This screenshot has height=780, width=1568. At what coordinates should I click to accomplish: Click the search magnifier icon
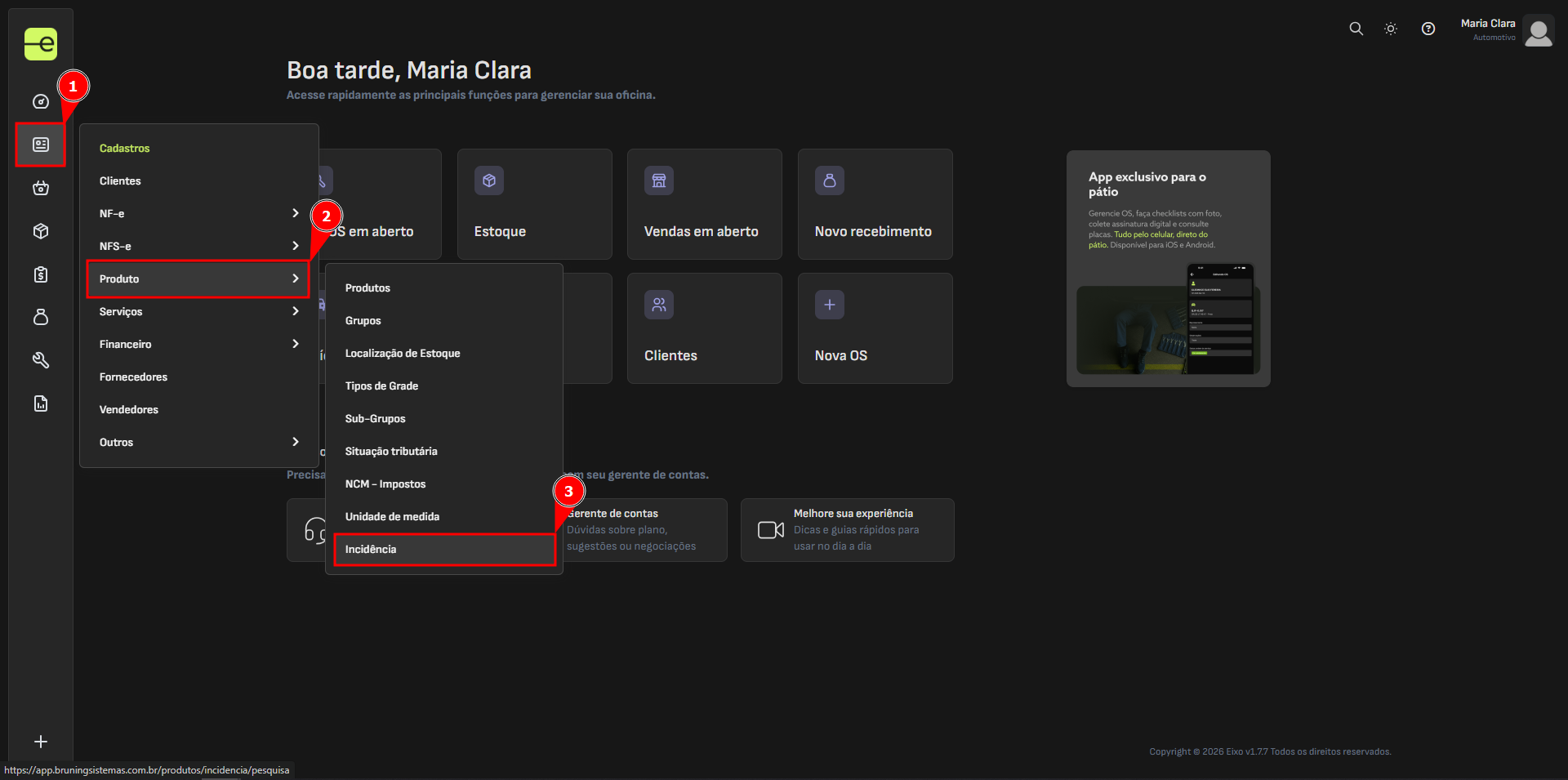pyautogui.click(x=1356, y=29)
